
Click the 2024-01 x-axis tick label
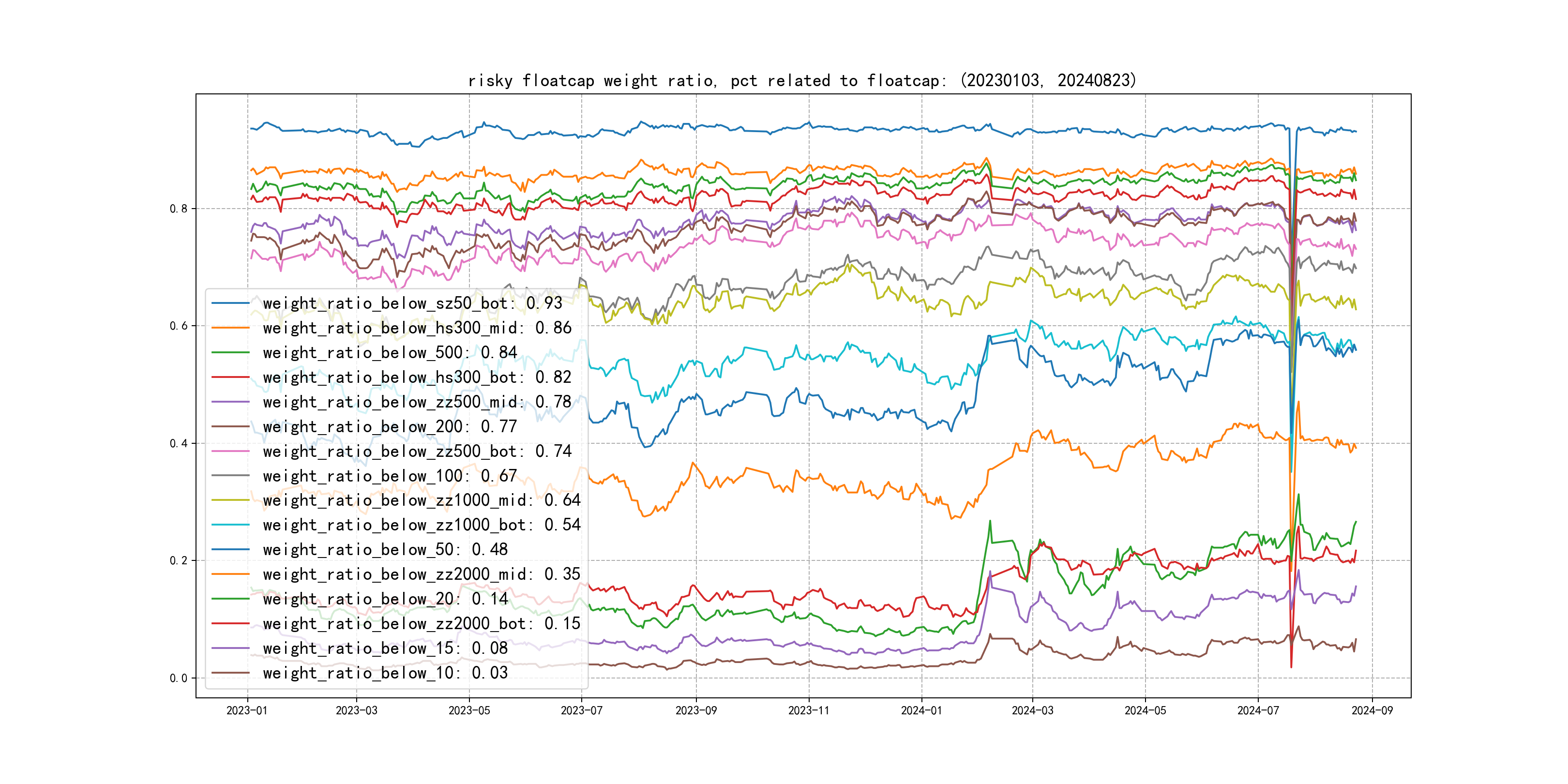(x=921, y=710)
